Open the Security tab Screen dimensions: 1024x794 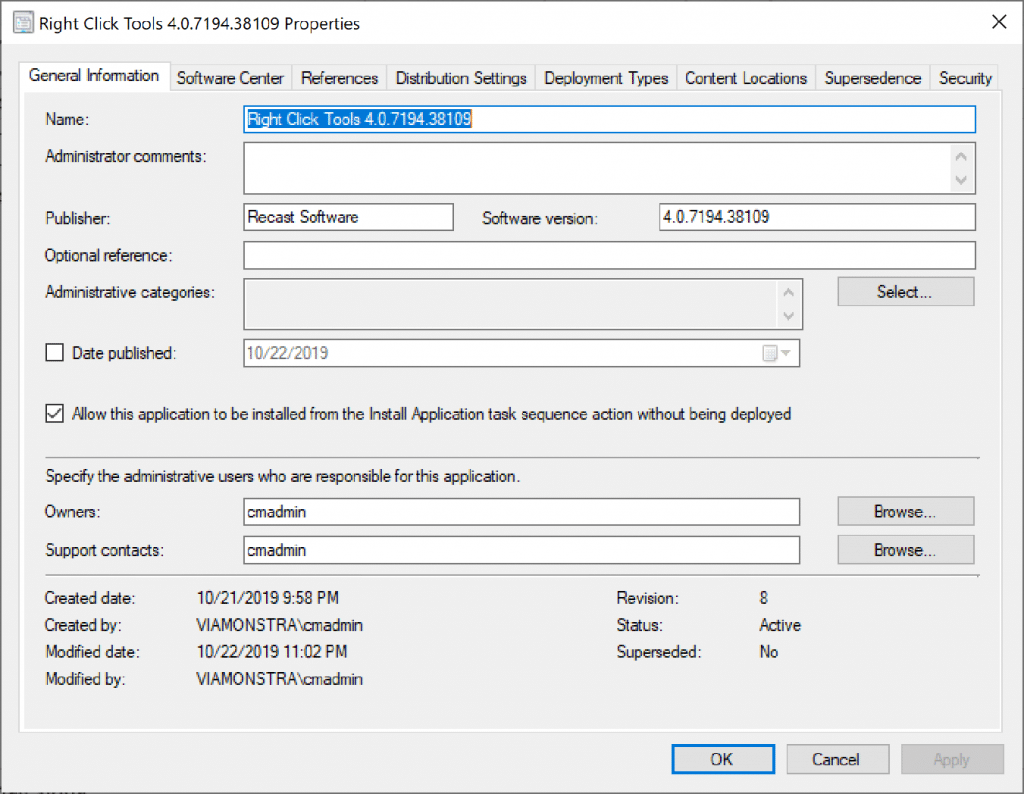[965, 77]
